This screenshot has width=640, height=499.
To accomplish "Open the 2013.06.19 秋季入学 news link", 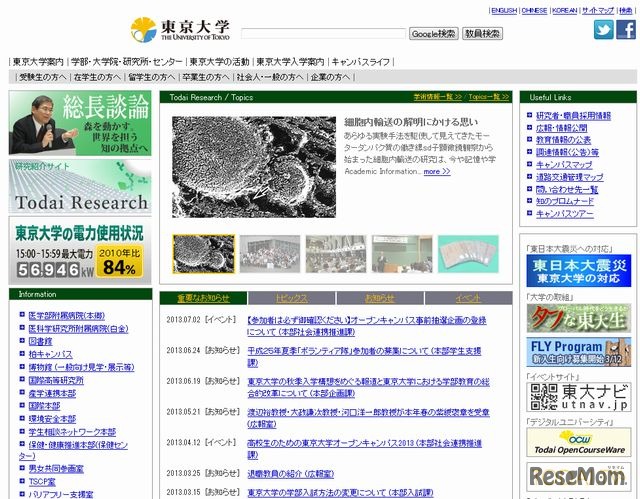I will 368,387.
